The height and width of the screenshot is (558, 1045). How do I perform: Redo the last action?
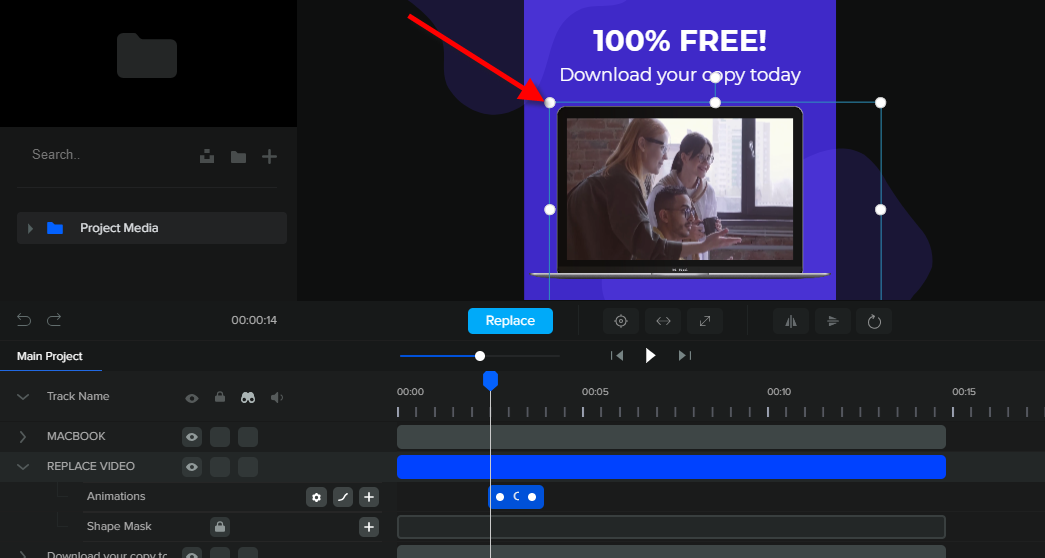[54, 320]
